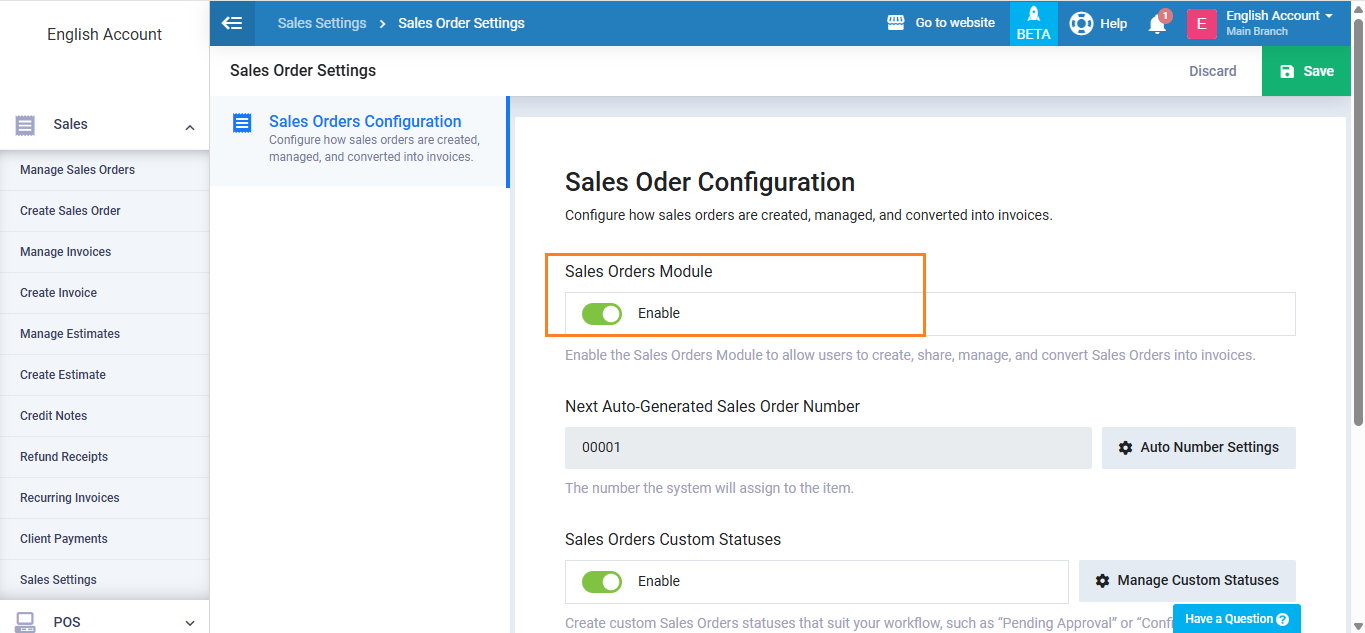Click the Discard button

click(x=1212, y=71)
